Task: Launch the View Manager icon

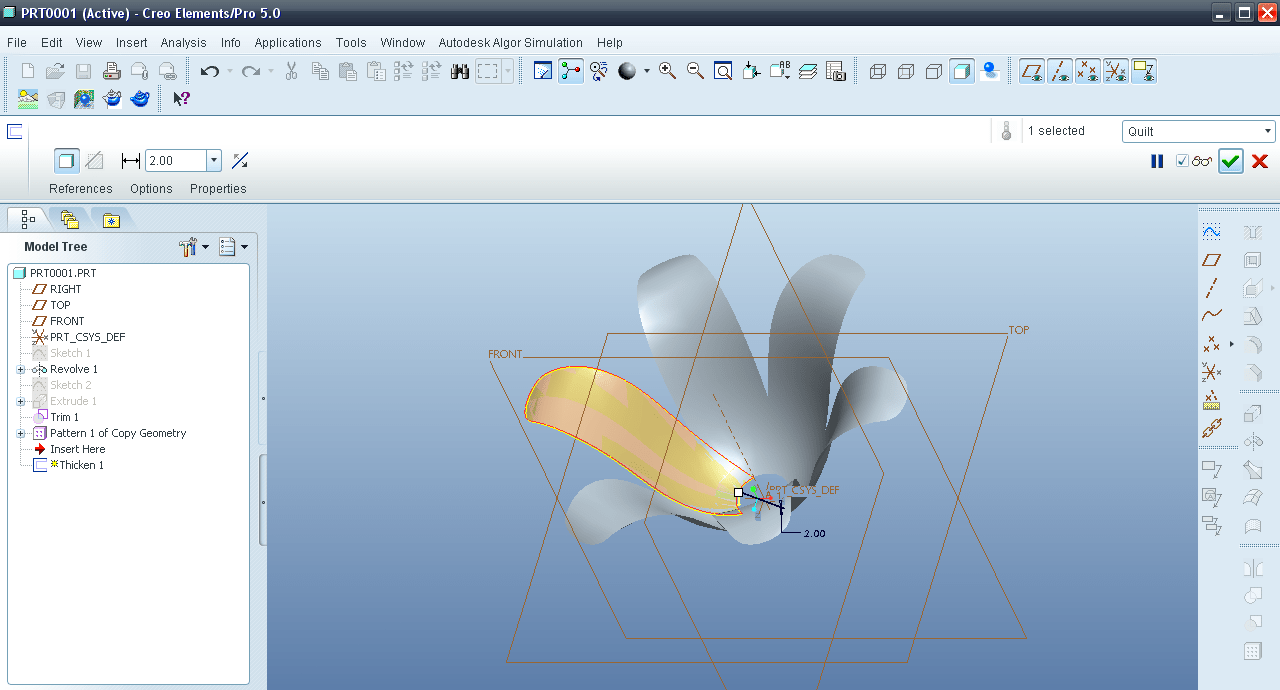Action: coord(836,71)
